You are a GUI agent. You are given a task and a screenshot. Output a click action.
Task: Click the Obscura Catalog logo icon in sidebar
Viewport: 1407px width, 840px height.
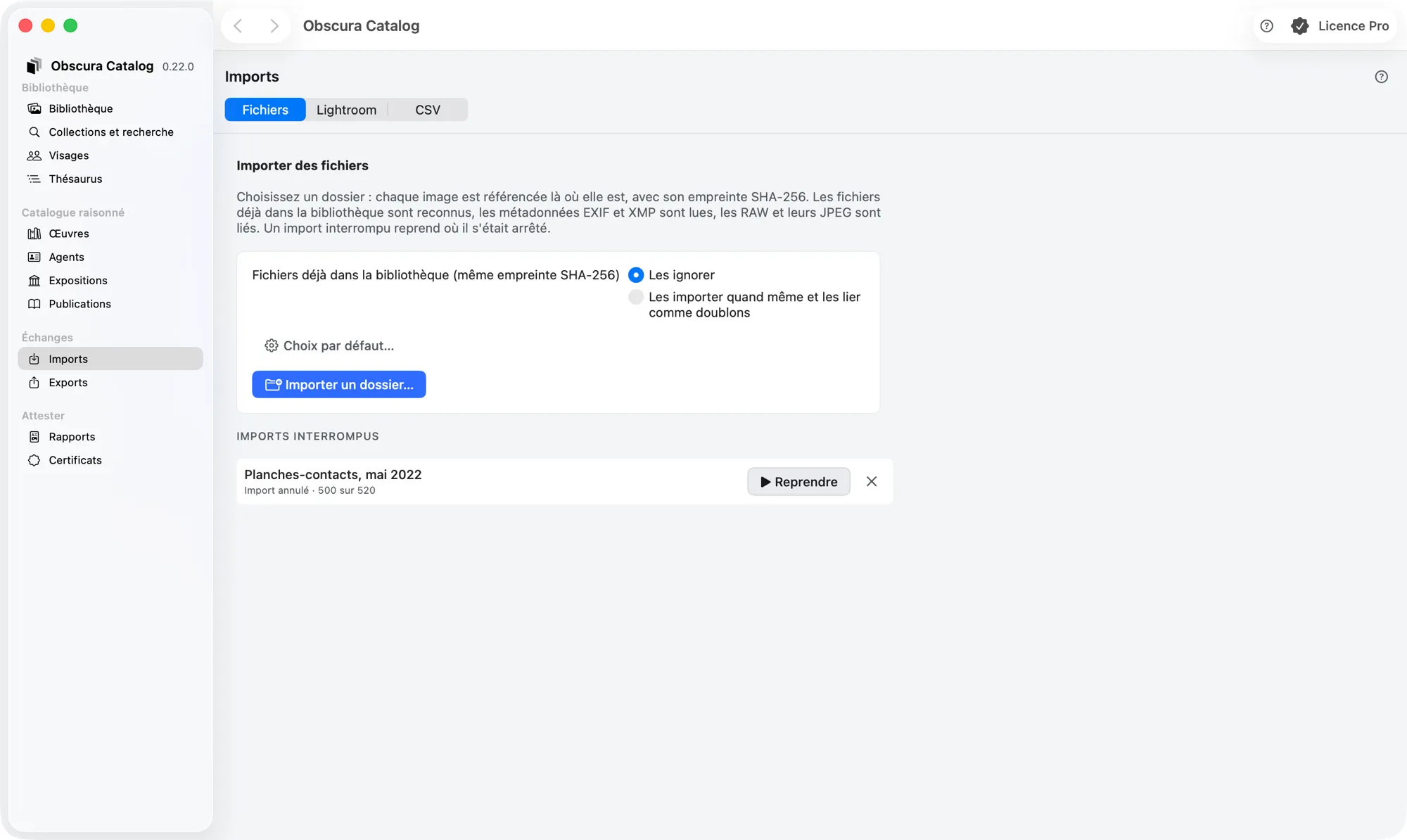(34, 65)
